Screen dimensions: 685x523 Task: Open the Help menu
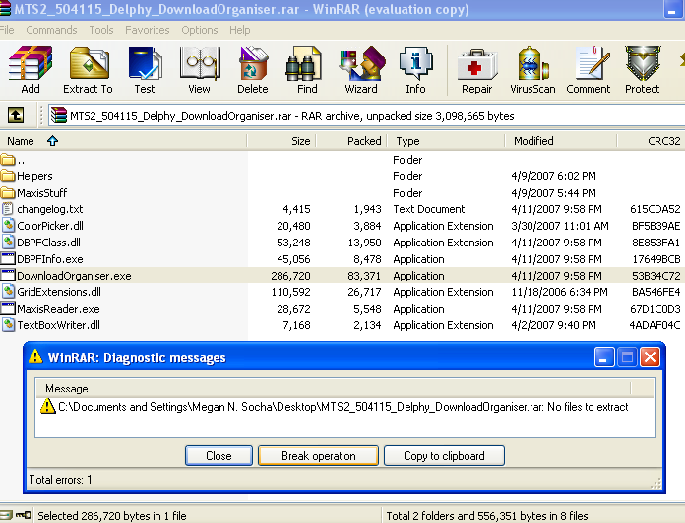click(239, 30)
